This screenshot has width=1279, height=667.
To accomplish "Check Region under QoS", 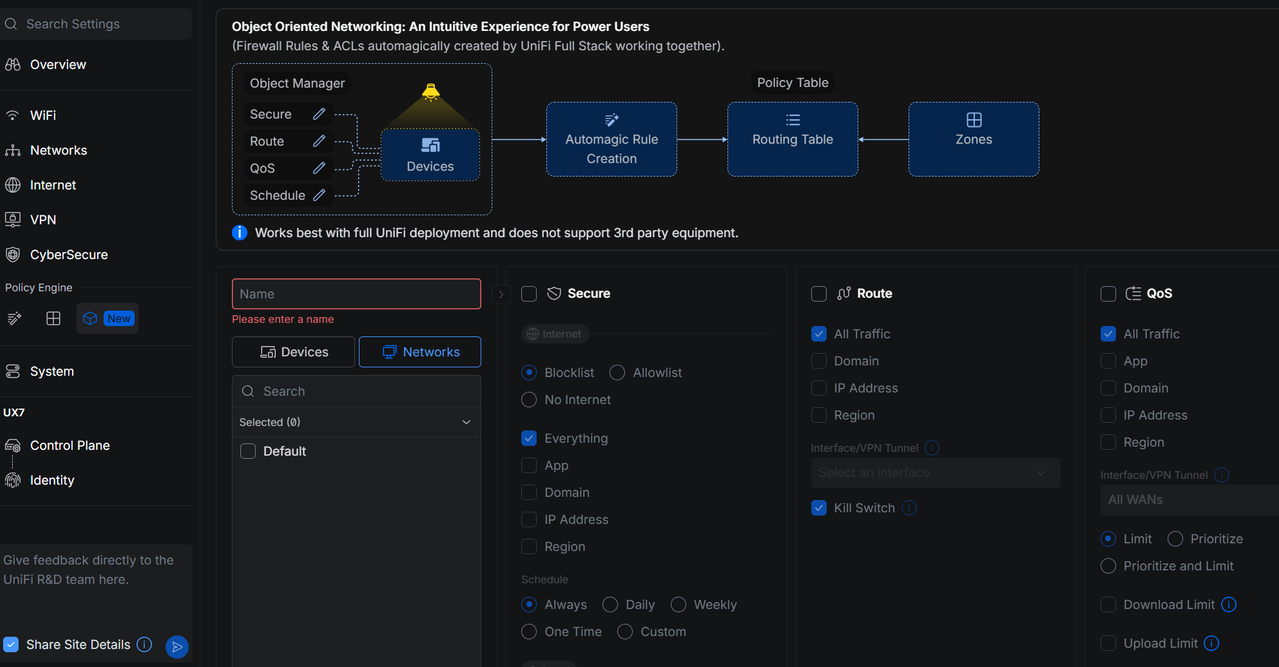I will coord(1108,442).
